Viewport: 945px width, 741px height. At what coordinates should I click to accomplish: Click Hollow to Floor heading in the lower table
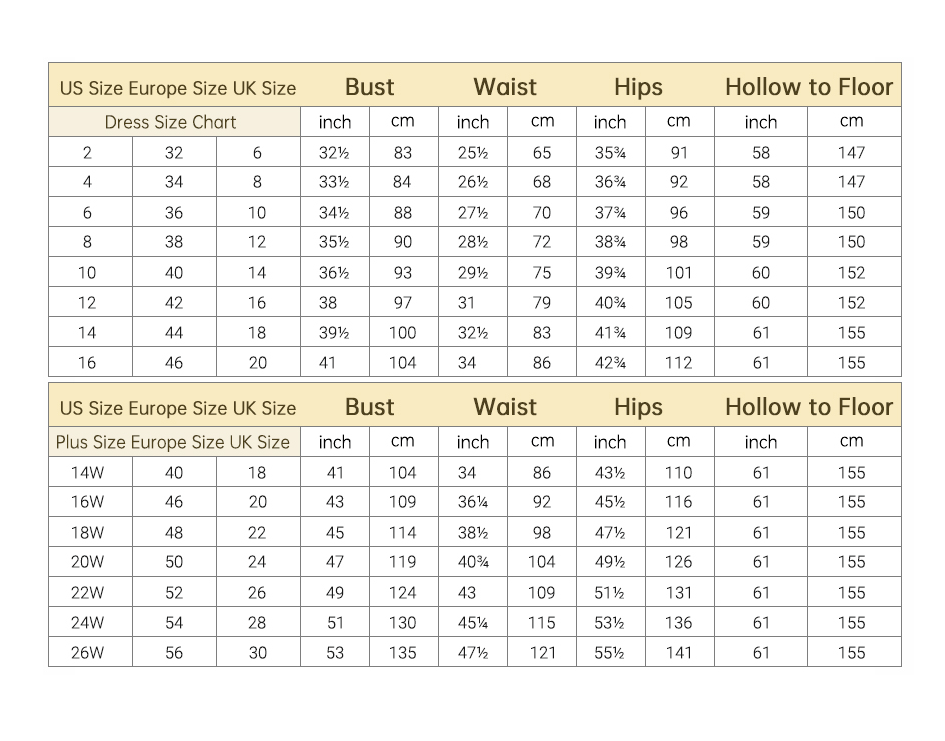[808, 407]
